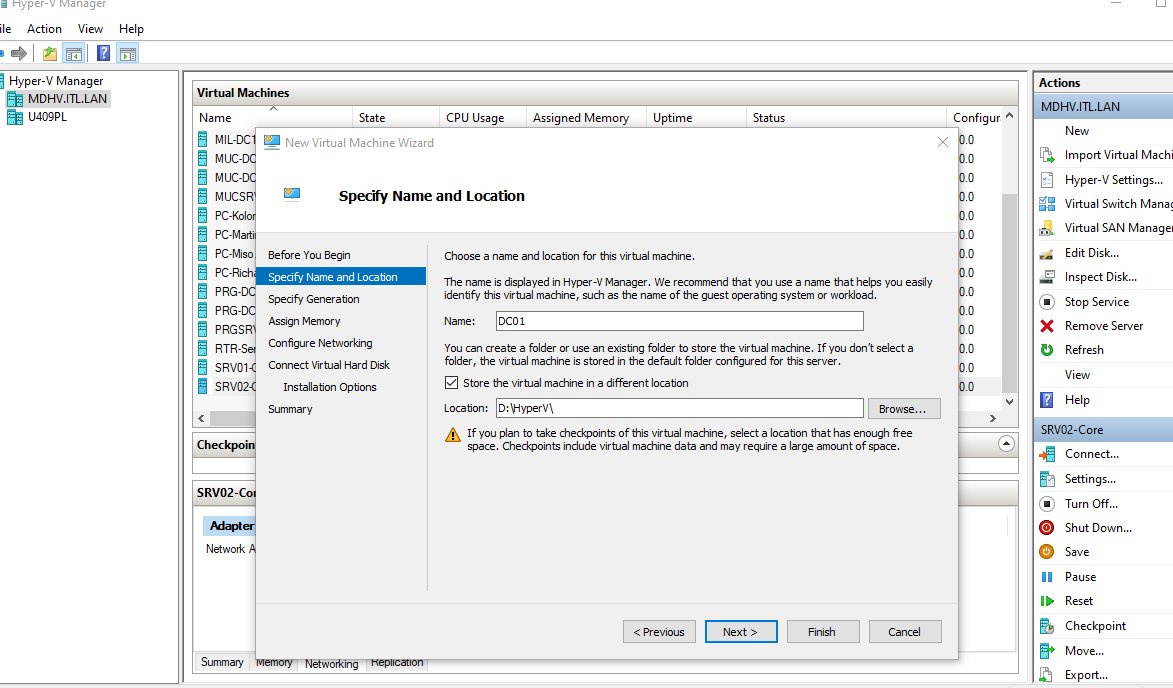This screenshot has height=688, width=1173.
Task: Select U409PL server in tree
Action: click(47, 117)
